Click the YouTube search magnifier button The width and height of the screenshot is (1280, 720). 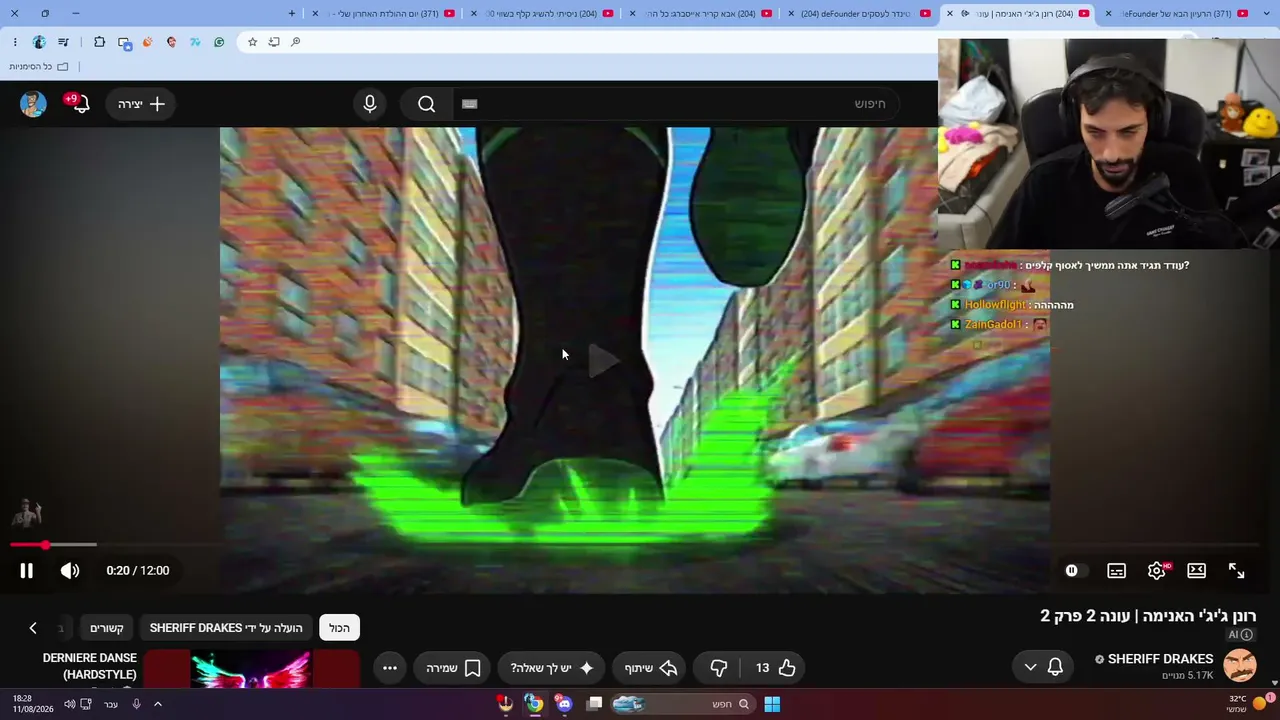427,104
